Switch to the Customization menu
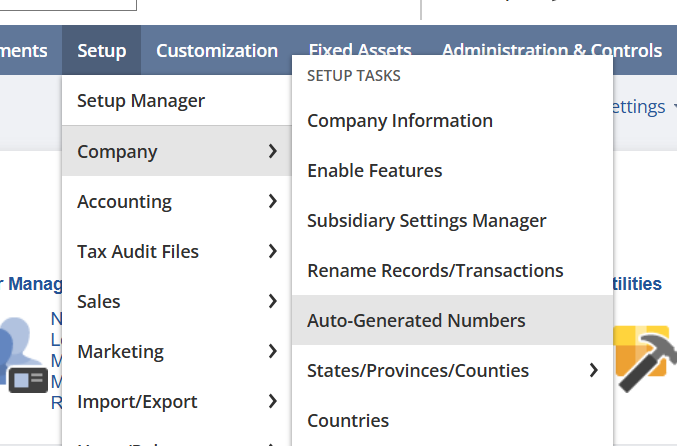Image resolution: width=677 pixels, height=446 pixels. click(x=217, y=51)
